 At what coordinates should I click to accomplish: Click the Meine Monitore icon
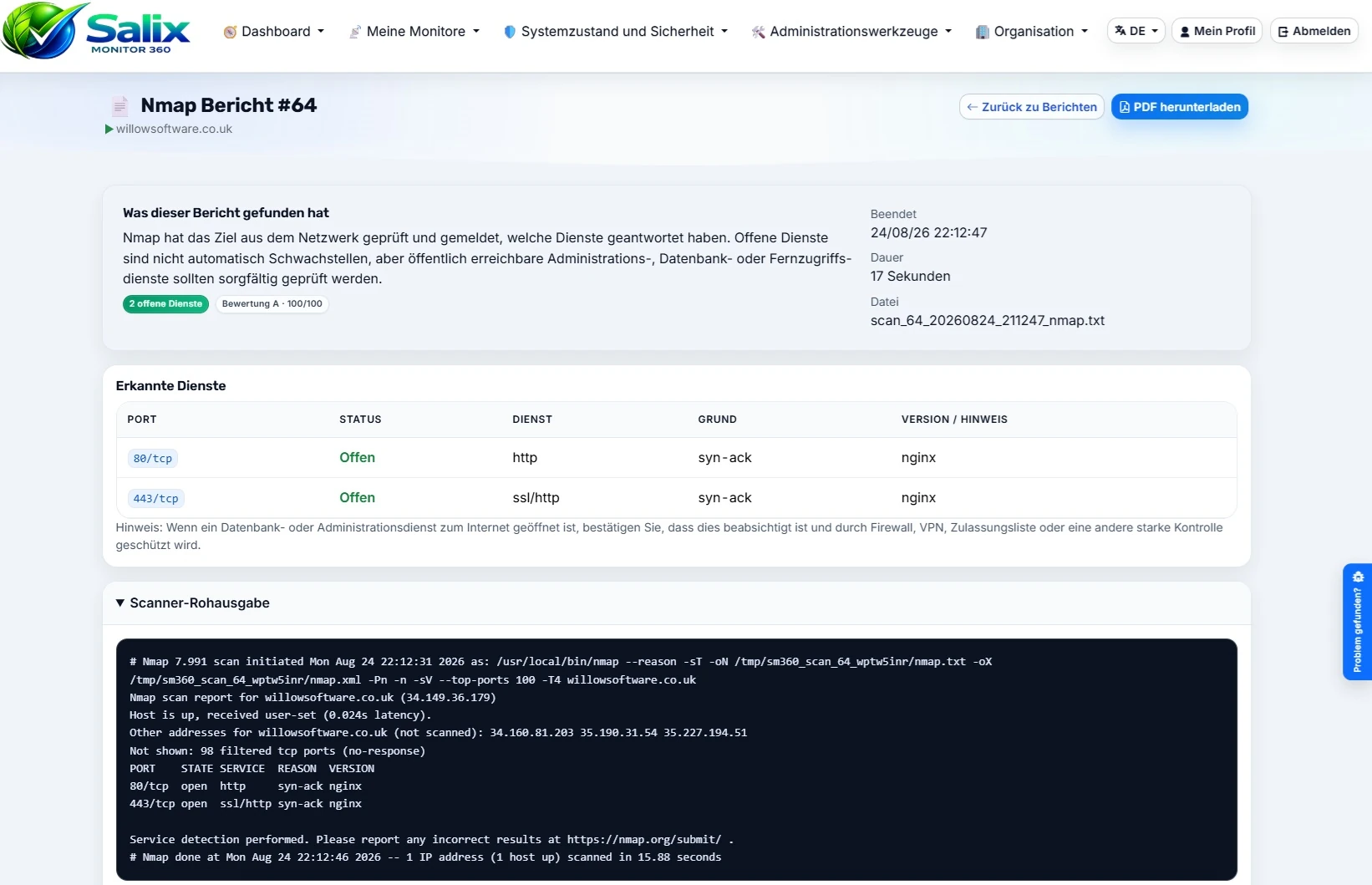[355, 32]
